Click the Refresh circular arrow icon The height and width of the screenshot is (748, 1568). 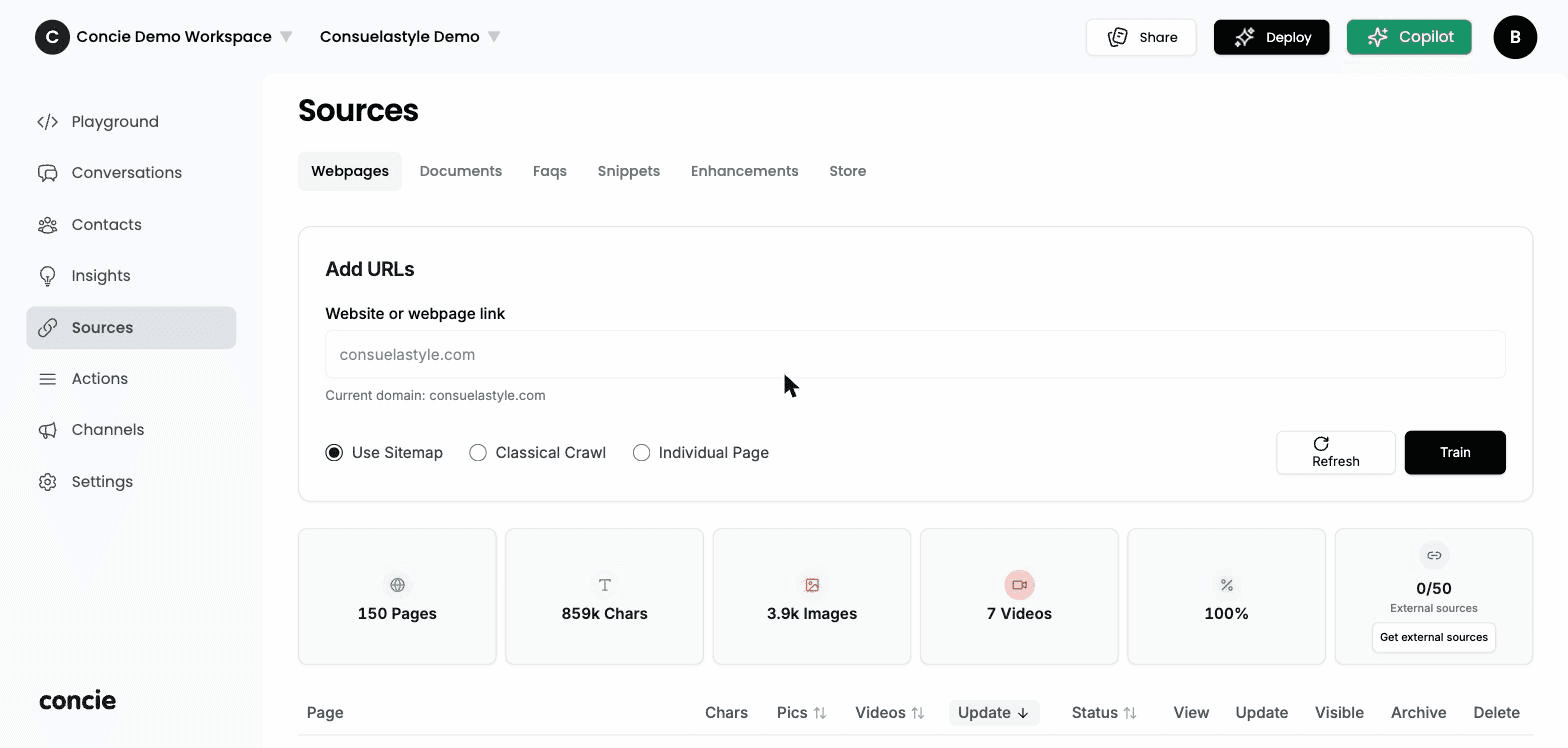(x=1321, y=443)
